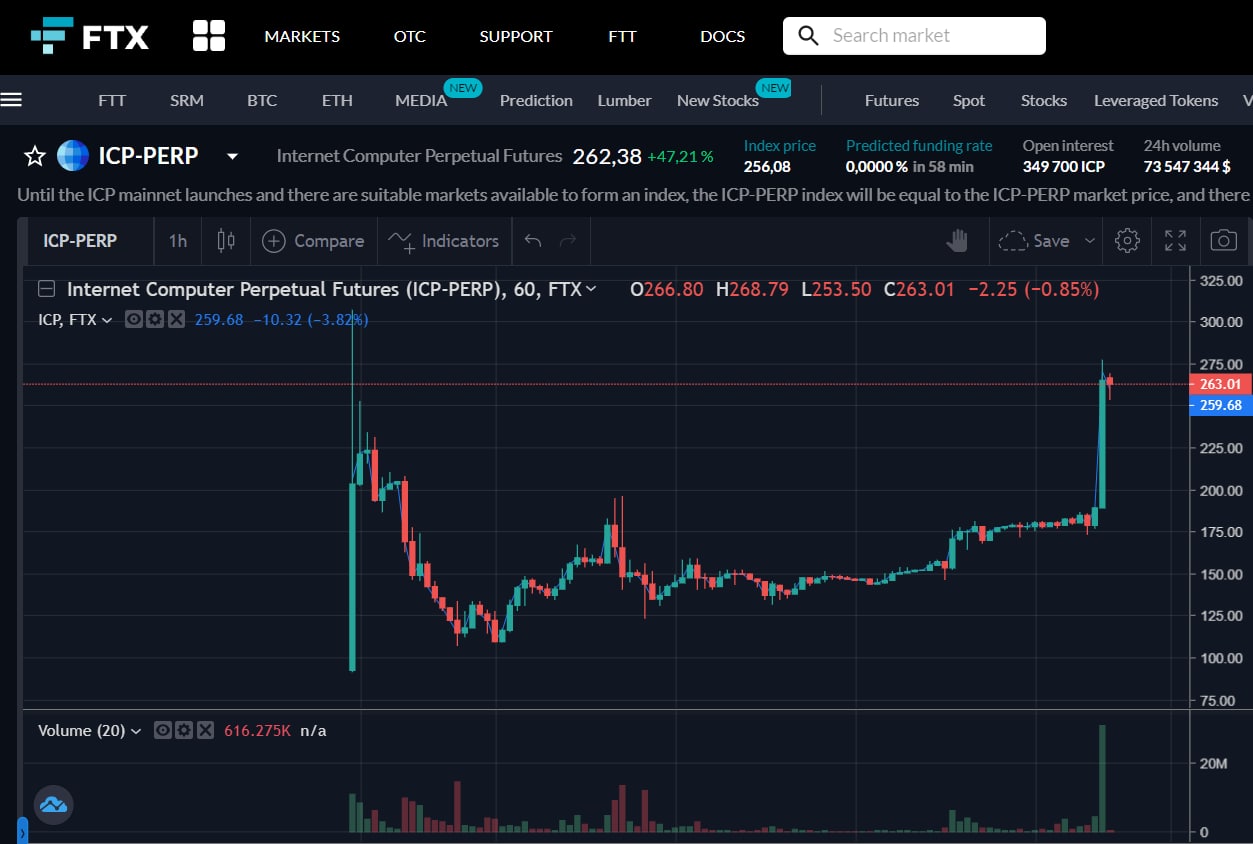1253x844 pixels.
Task: Remove ICP, FTX overlay with X
Action: [176, 320]
